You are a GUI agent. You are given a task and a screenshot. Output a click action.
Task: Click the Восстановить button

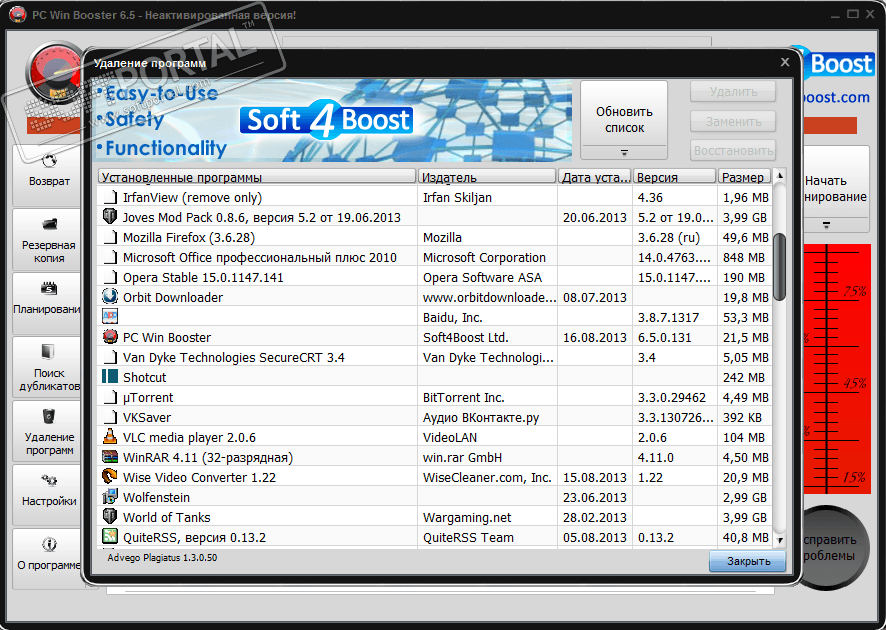coord(733,151)
